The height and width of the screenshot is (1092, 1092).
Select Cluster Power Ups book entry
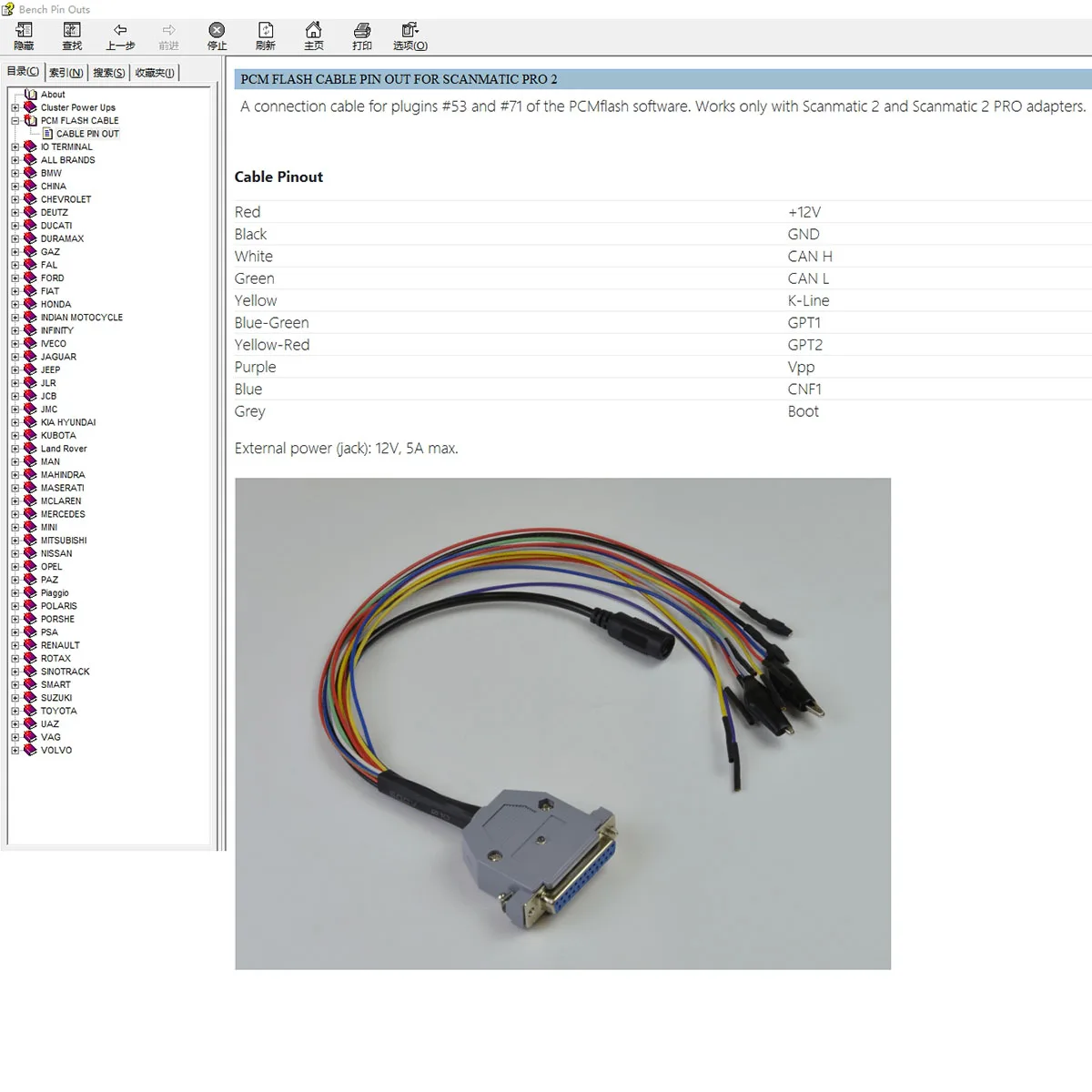coord(77,107)
